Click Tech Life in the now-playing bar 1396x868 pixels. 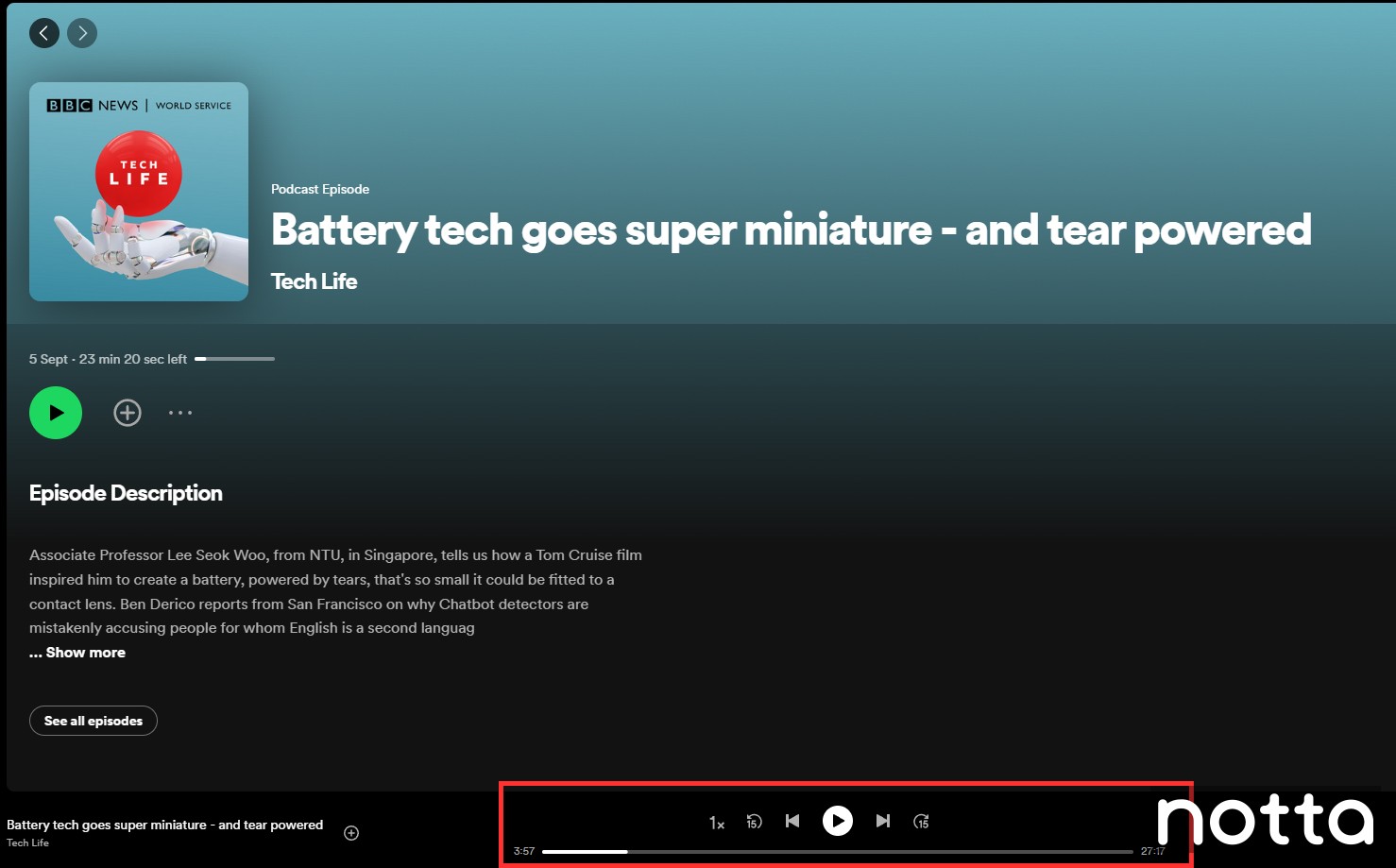[27, 842]
